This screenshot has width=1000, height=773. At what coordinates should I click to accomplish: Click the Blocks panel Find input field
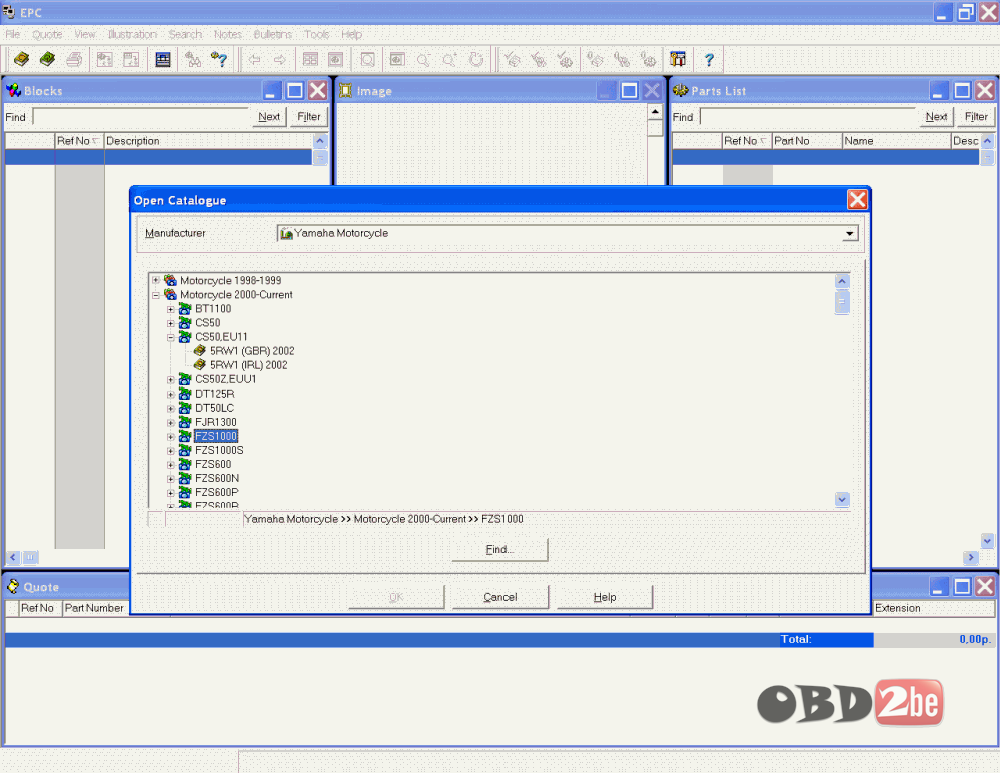pyautogui.click(x=141, y=117)
